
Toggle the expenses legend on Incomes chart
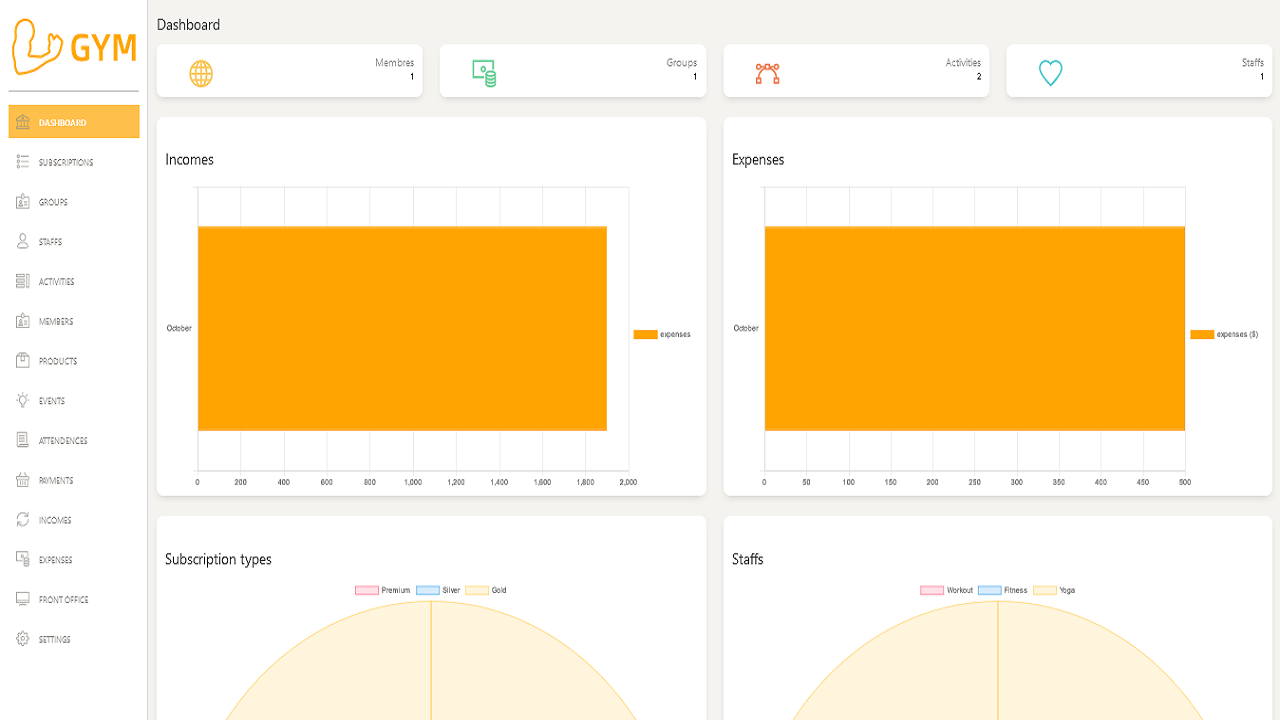pyautogui.click(x=662, y=334)
